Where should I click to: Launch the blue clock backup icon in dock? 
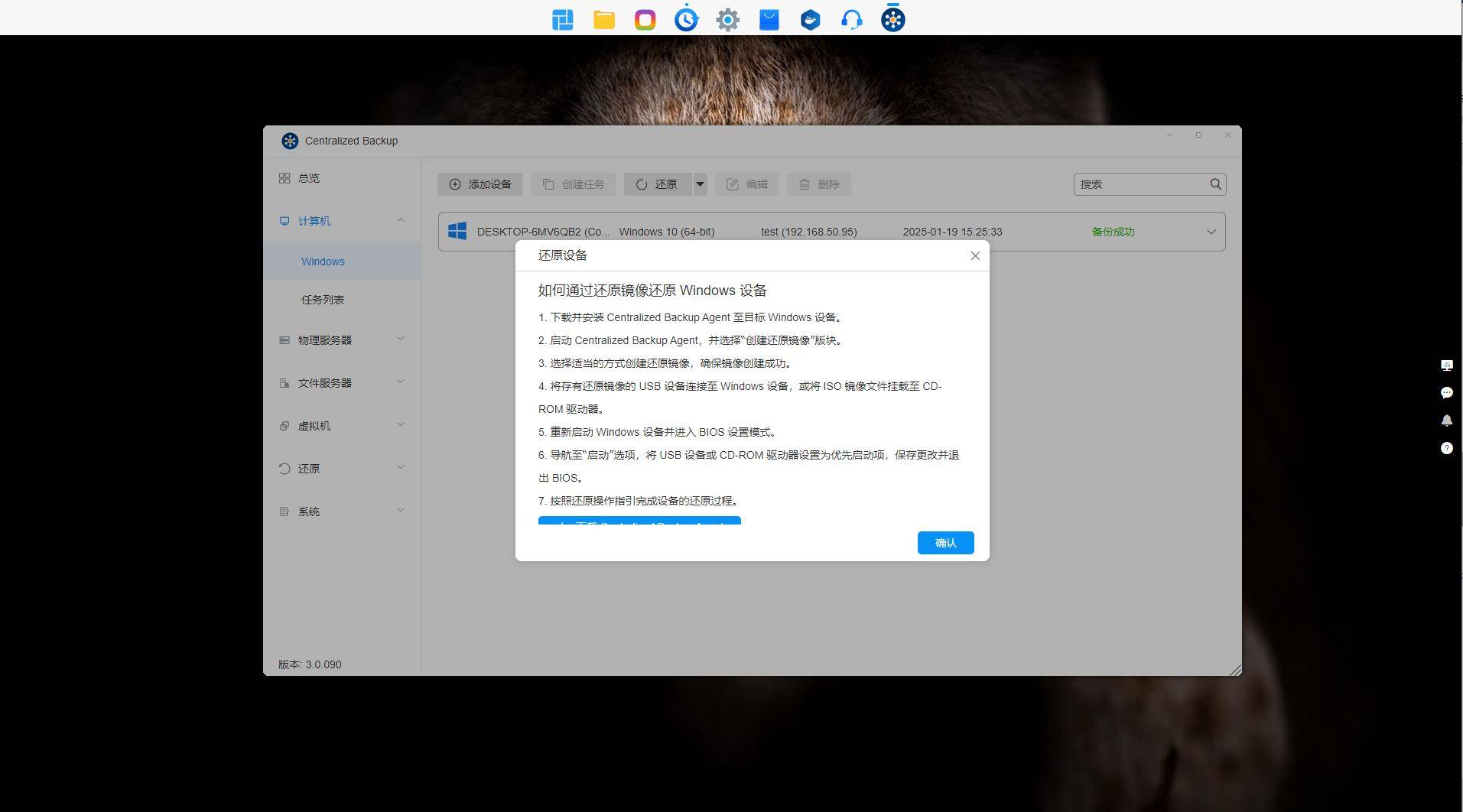pyautogui.click(x=686, y=20)
